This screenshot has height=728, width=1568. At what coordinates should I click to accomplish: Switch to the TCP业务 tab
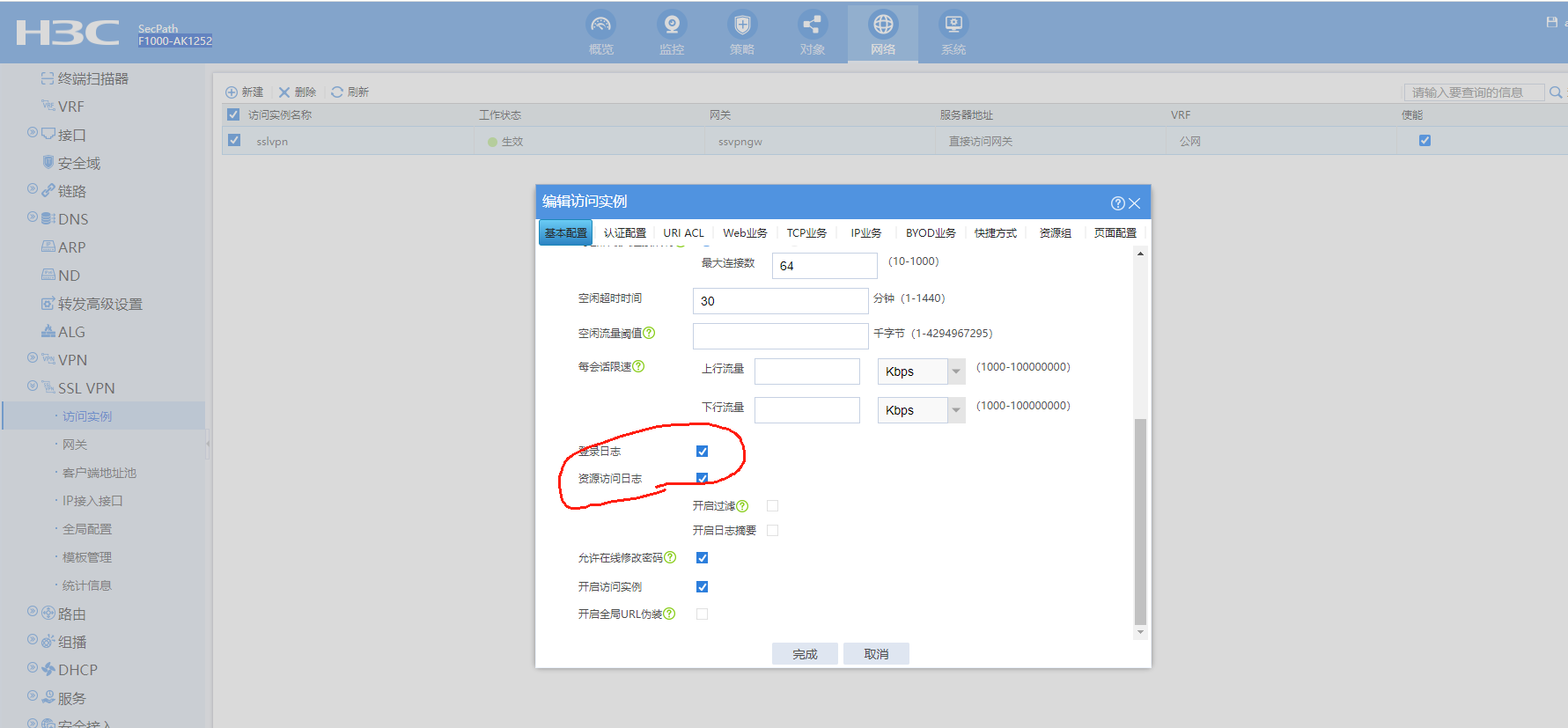(x=807, y=233)
